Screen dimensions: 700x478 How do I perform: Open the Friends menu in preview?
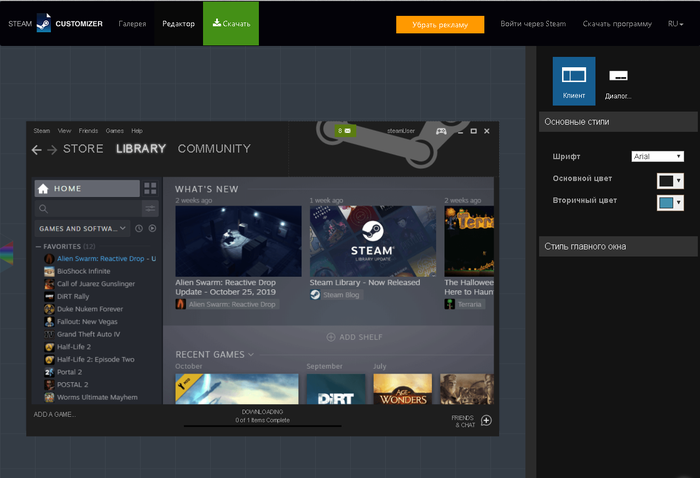(x=88, y=131)
